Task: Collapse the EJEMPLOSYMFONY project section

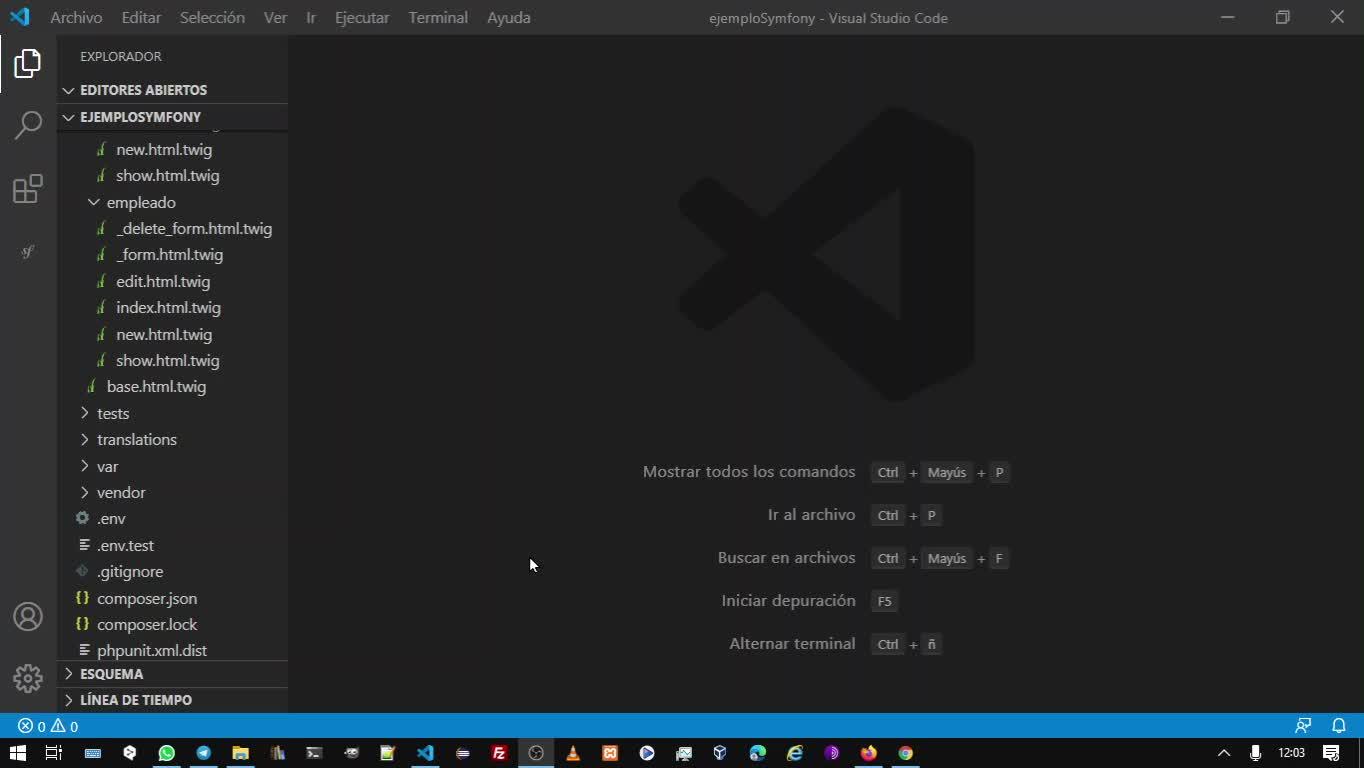Action: tap(172, 117)
